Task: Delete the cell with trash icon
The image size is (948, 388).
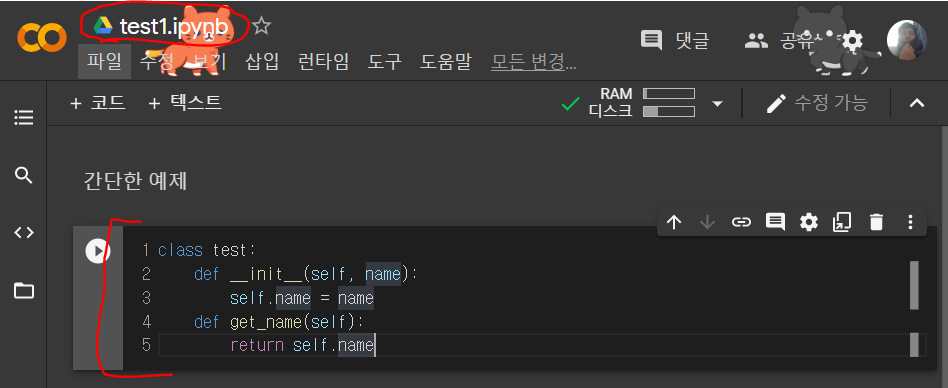Action: point(875,222)
